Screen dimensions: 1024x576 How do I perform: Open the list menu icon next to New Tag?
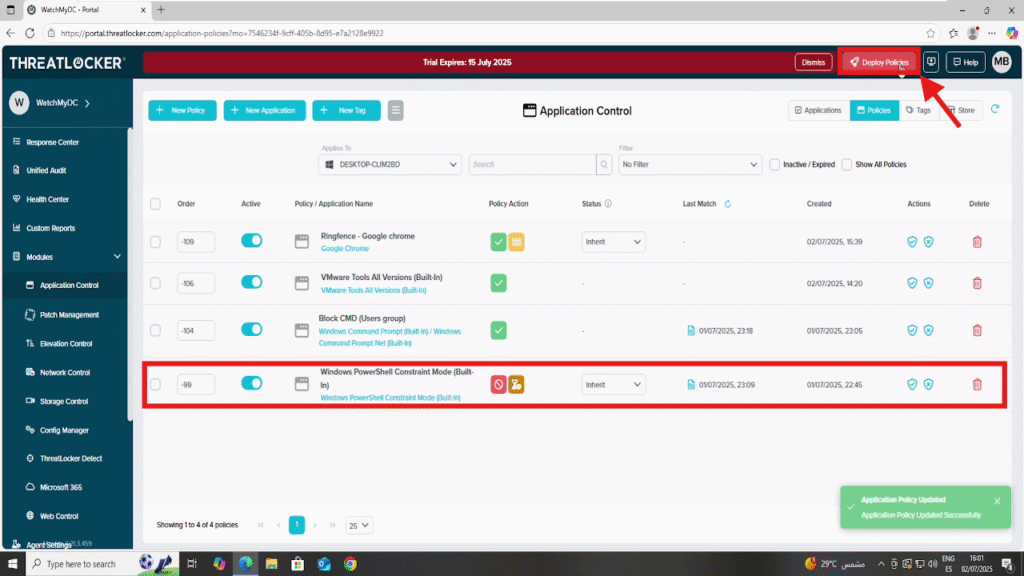395,110
